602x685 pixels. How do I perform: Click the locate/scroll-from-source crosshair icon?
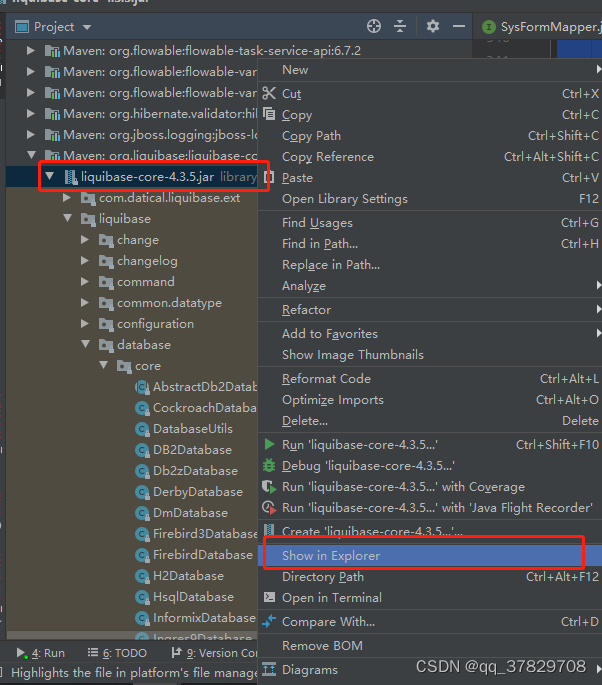tap(374, 27)
